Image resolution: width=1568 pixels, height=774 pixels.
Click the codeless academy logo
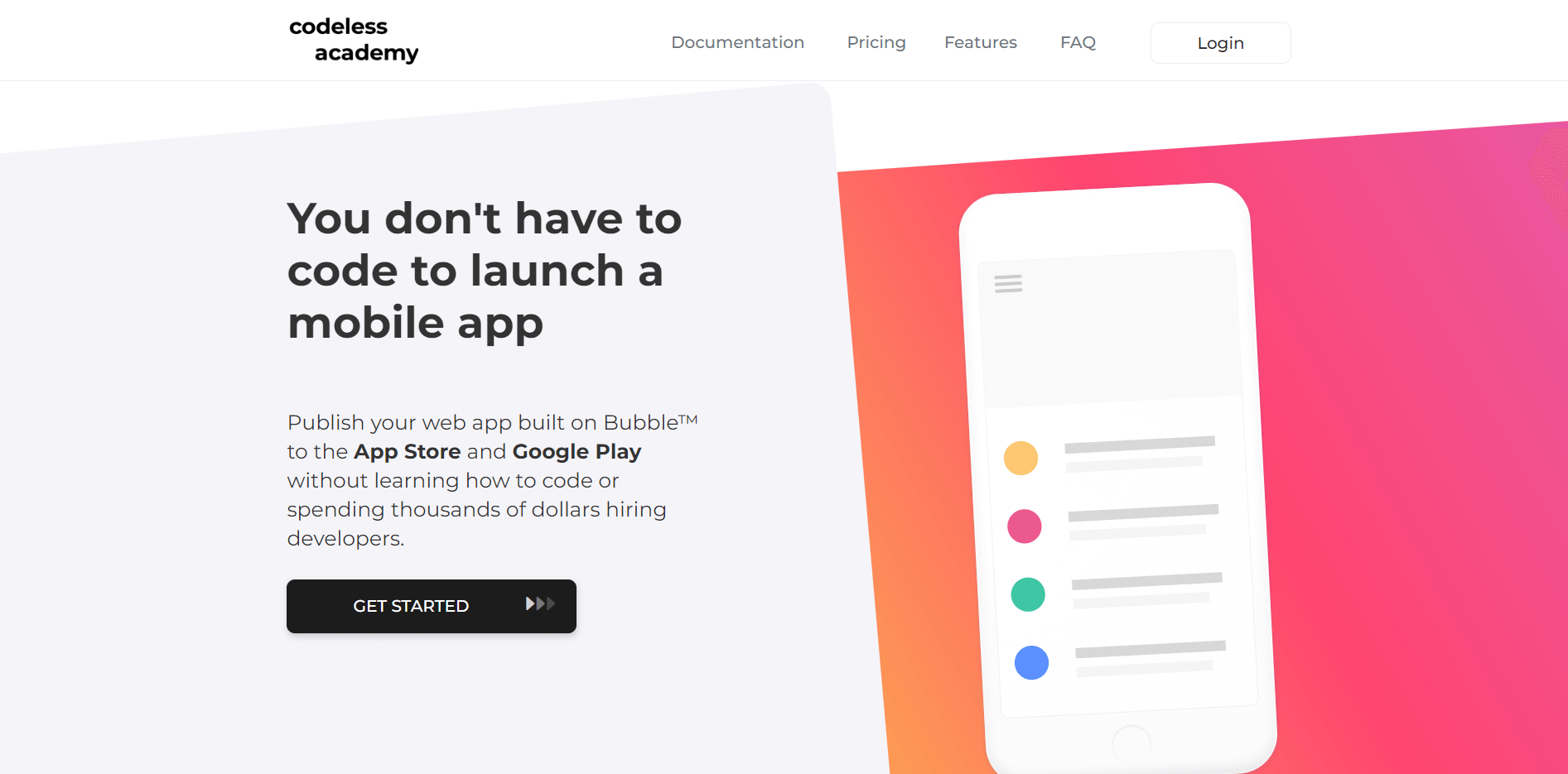(x=354, y=40)
